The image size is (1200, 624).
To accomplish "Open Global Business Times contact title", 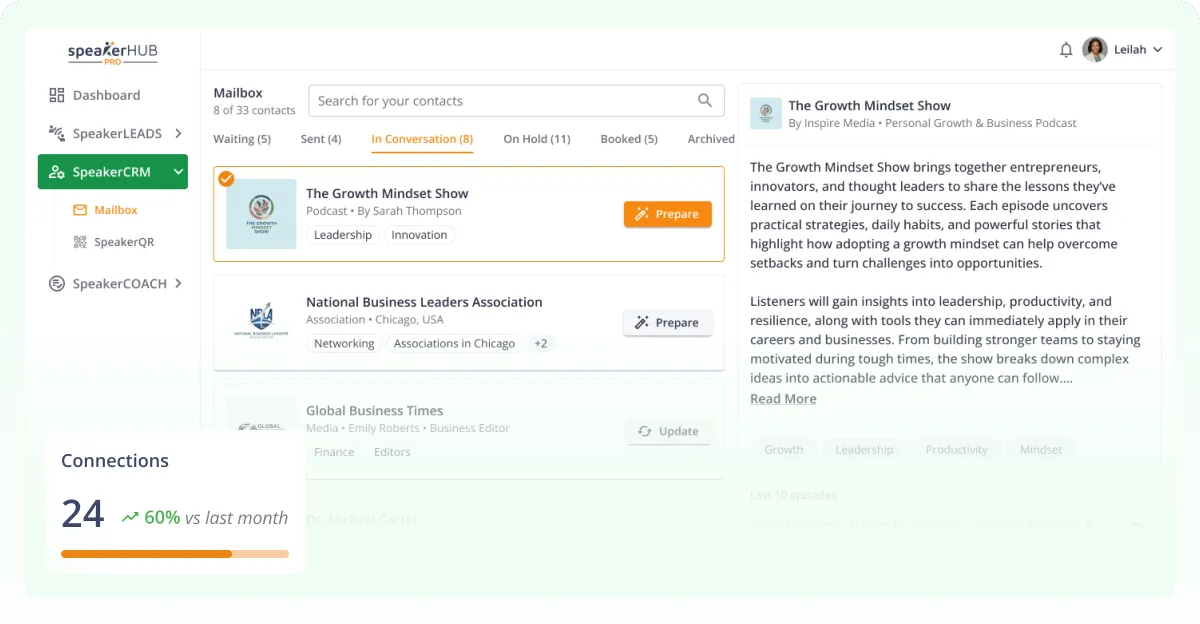I will point(374,411).
